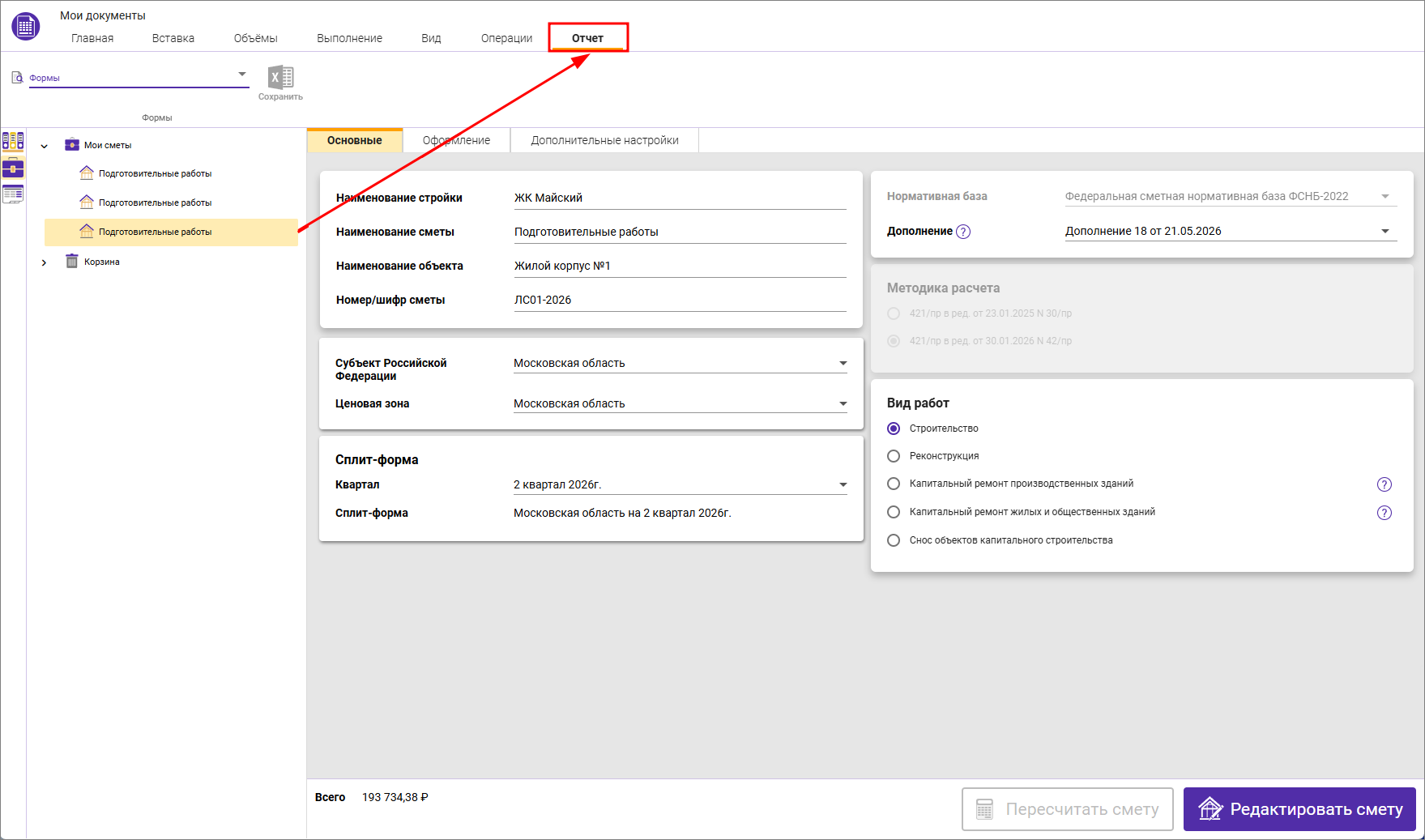Open the Главная ribbon tab
The image size is (1425, 840).
(x=92, y=38)
